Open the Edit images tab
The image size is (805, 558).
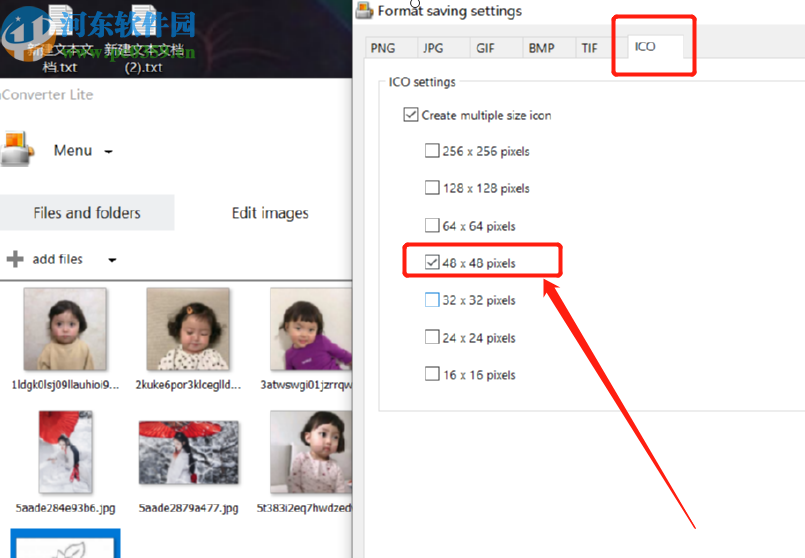(x=270, y=213)
